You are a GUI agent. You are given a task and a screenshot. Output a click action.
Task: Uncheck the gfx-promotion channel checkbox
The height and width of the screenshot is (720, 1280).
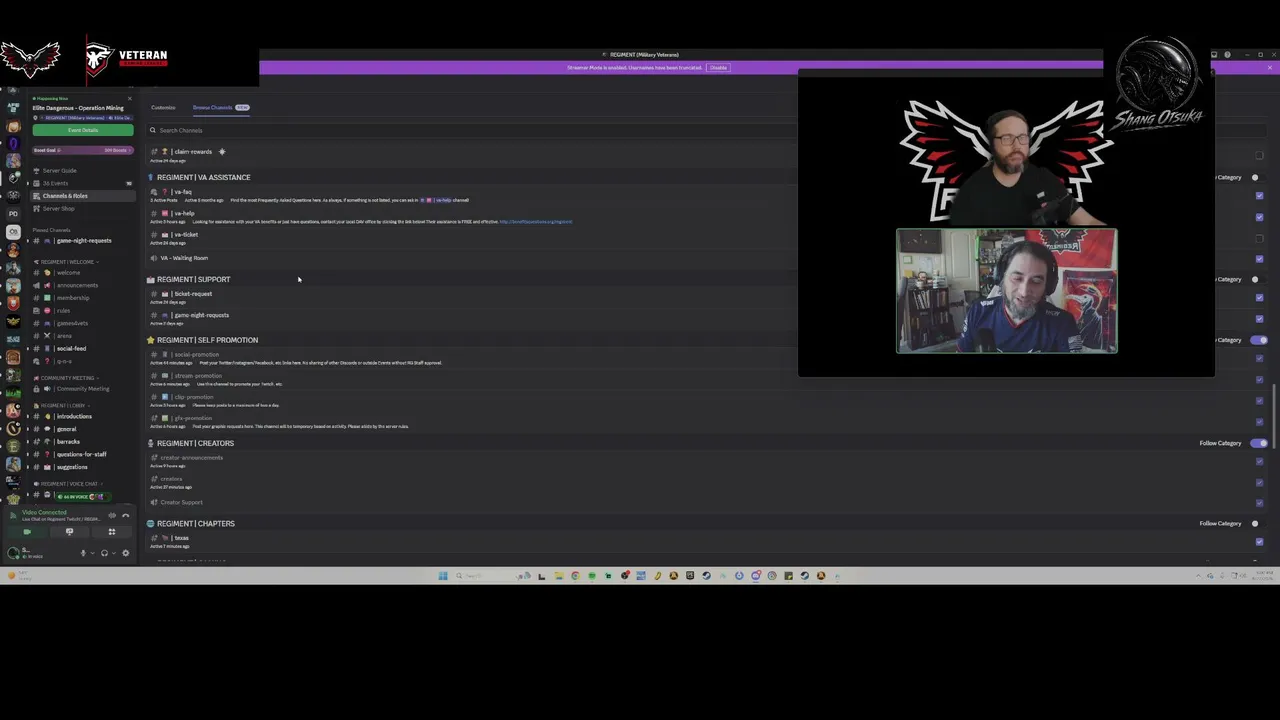[x=1259, y=421]
